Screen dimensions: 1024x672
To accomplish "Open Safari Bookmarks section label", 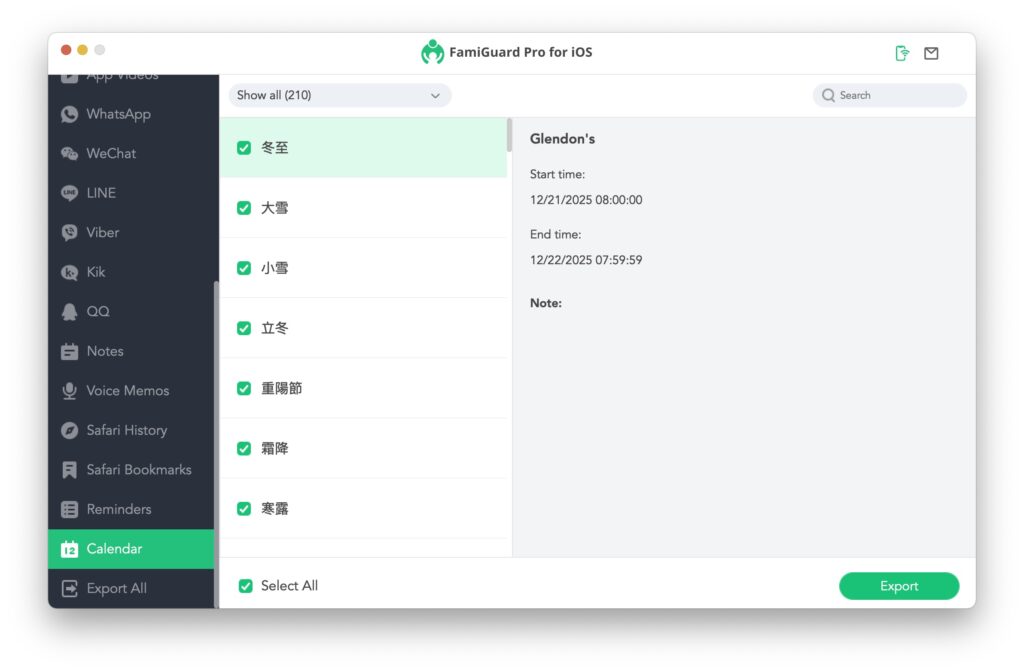I will point(138,470).
